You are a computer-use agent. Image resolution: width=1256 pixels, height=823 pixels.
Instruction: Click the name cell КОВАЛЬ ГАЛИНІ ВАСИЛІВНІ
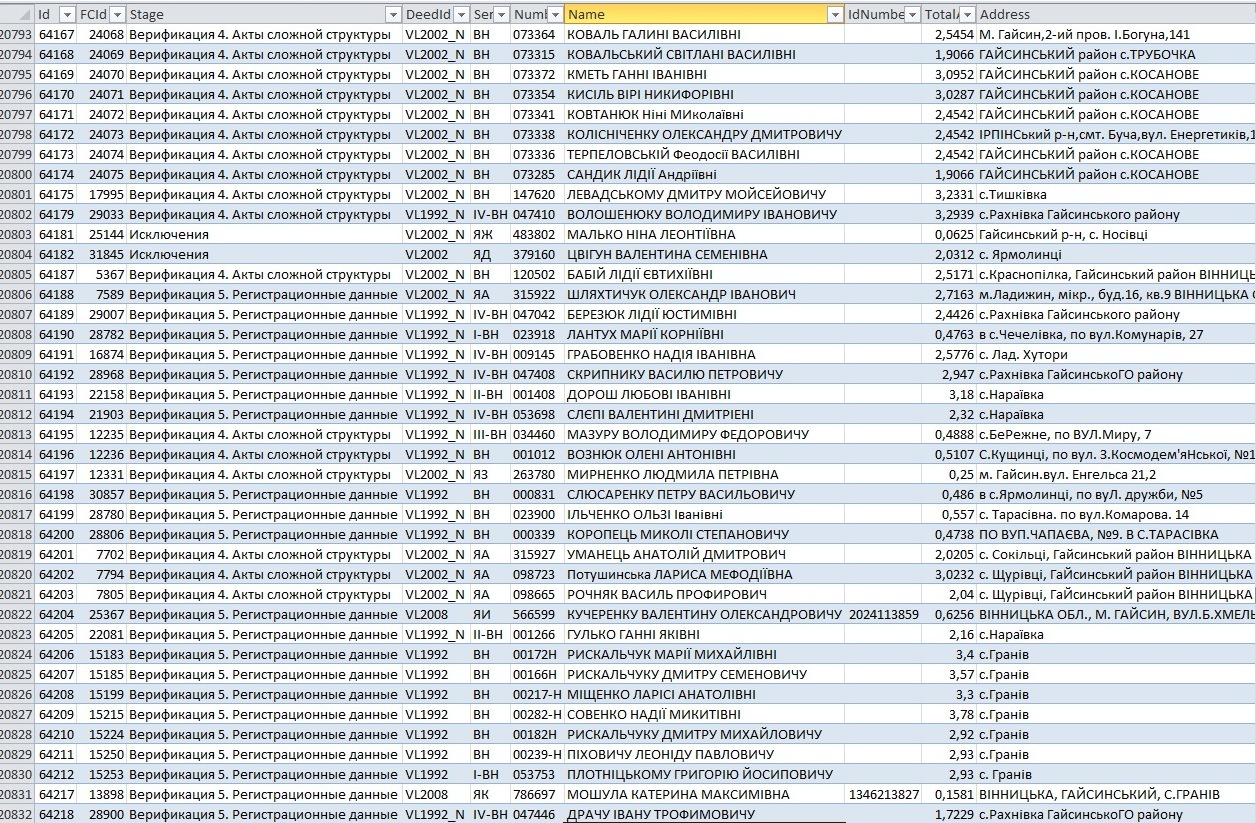point(705,35)
